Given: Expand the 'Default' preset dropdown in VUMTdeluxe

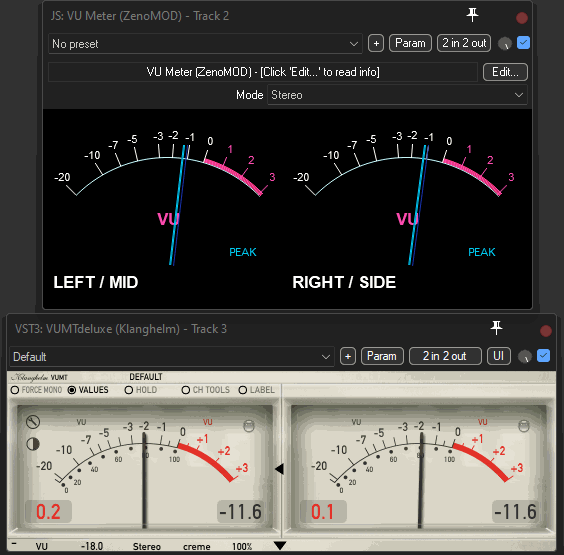Looking at the screenshot, I should [x=172, y=357].
